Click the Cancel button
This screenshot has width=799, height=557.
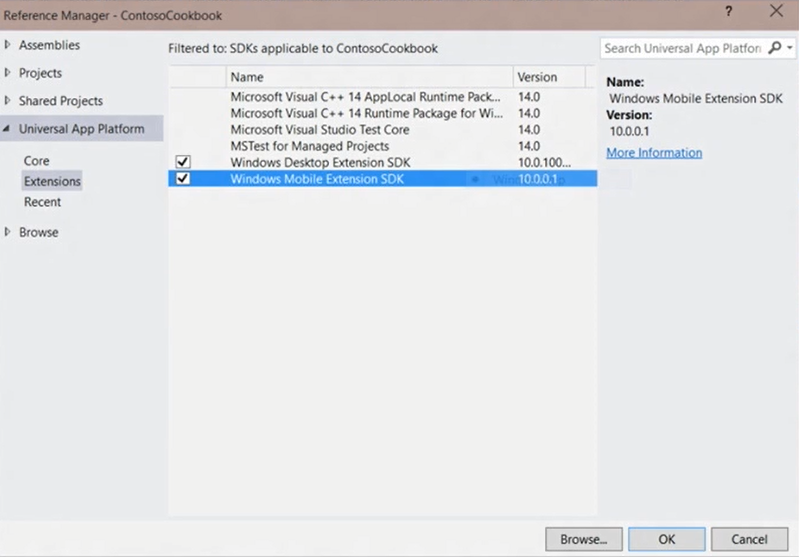pyautogui.click(x=750, y=539)
